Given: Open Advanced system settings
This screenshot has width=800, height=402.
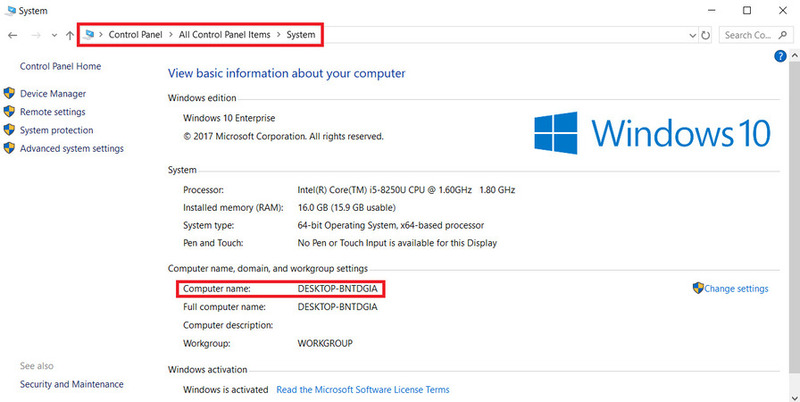Looking at the screenshot, I should 71,148.
